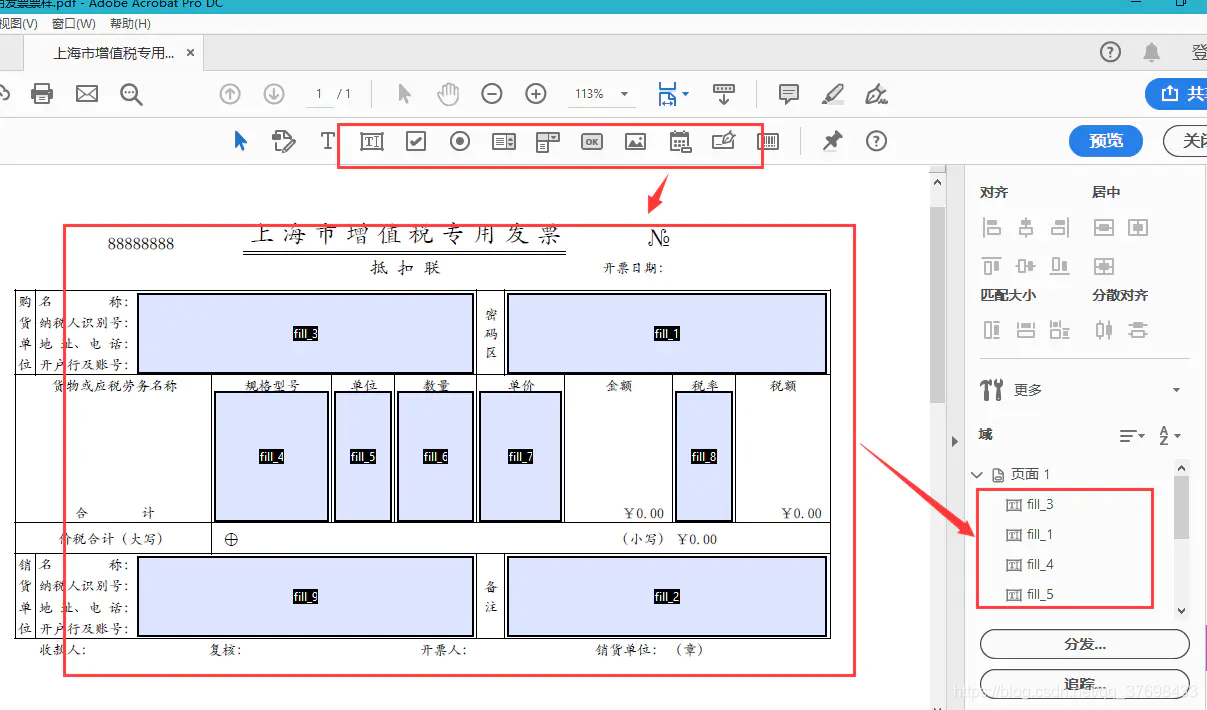Screen dimensions: 1207x710
Task: Click the Zoom In plus icon
Action: click(x=536, y=94)
